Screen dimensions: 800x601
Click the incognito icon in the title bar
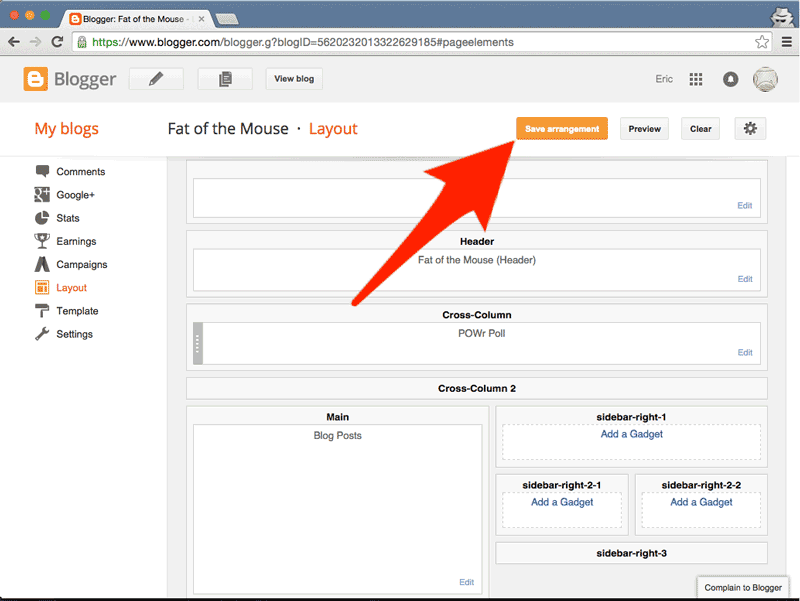pos(782,16)
